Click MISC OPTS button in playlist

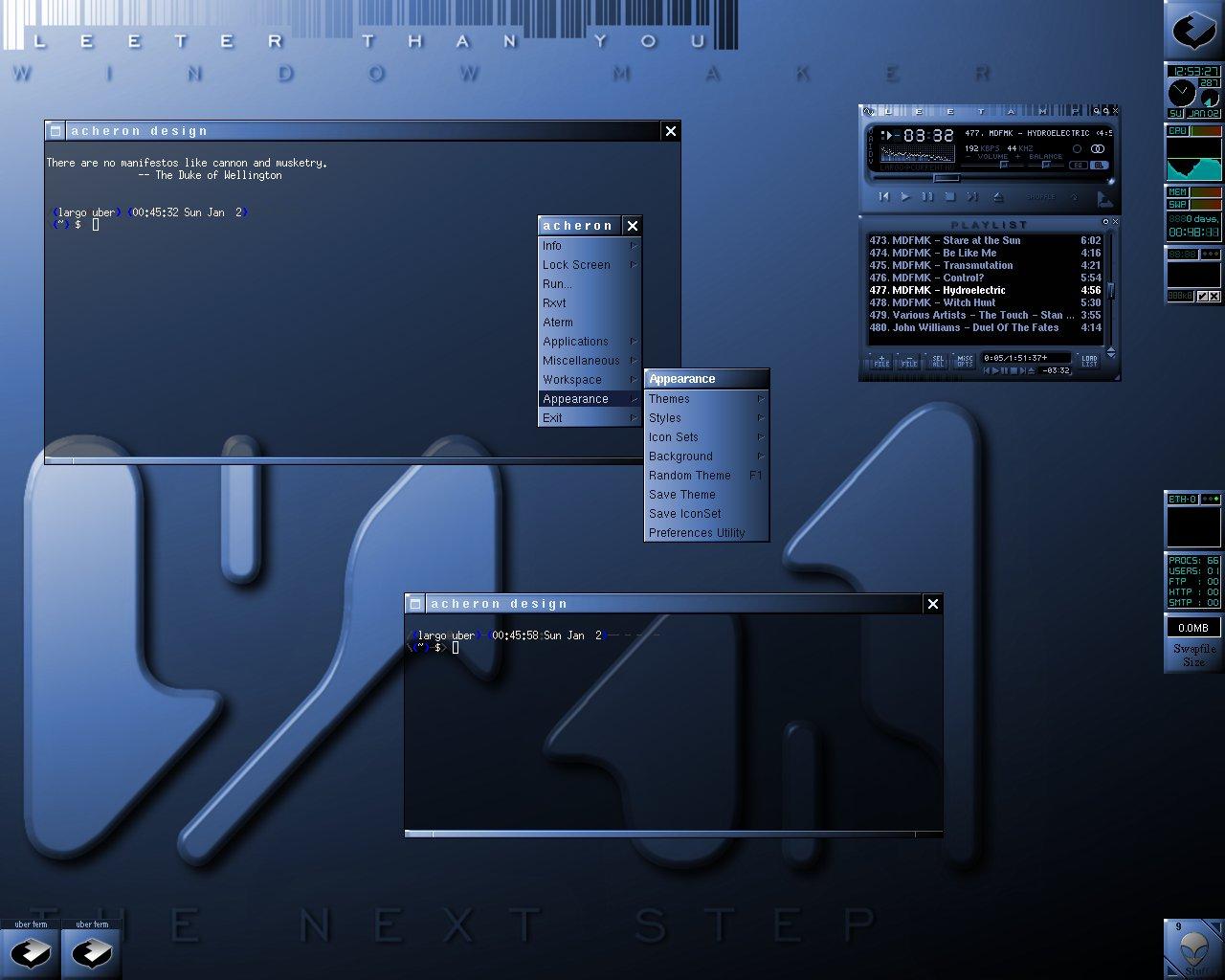coord(965,361)
